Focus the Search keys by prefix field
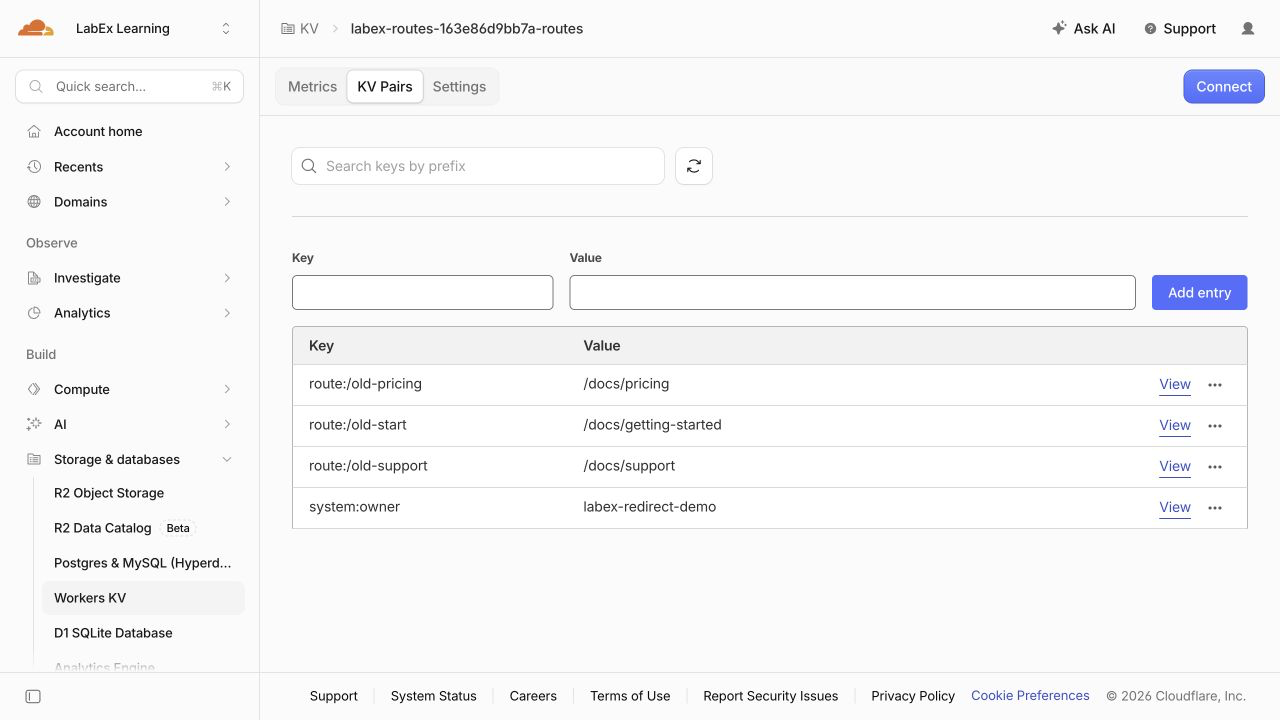Image resolution: width=1280 pixels, height=720 pixels. (x=478, y=166)
